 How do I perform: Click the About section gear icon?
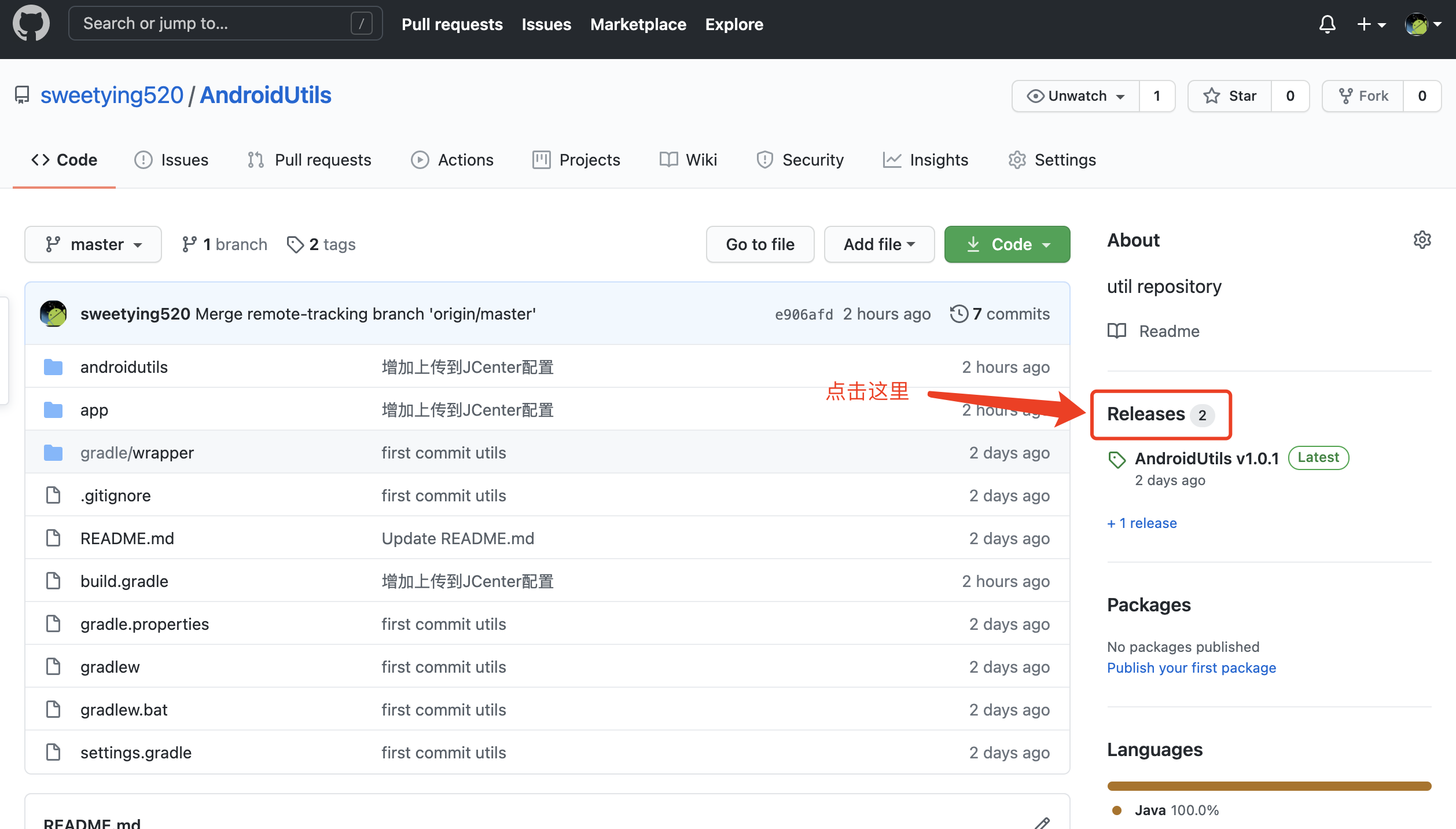point(1422,240)
